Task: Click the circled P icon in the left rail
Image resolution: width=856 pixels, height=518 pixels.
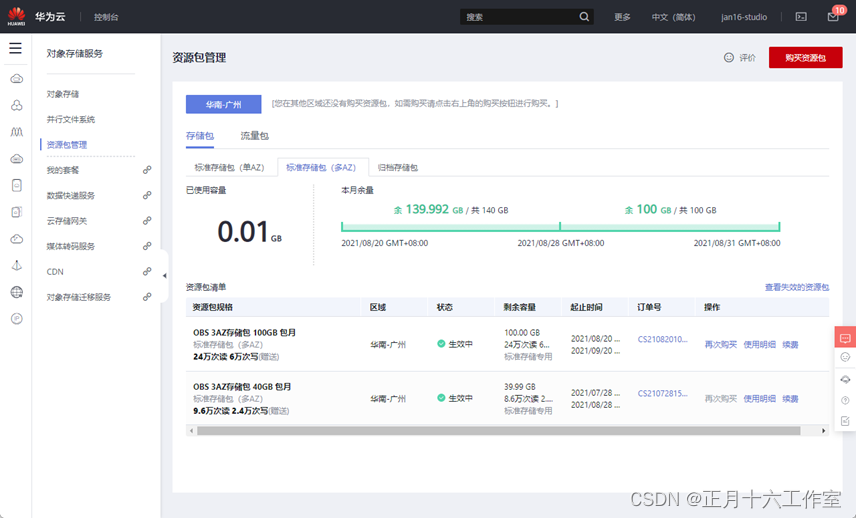Action: pyautogui.click(x=17, y=319)
